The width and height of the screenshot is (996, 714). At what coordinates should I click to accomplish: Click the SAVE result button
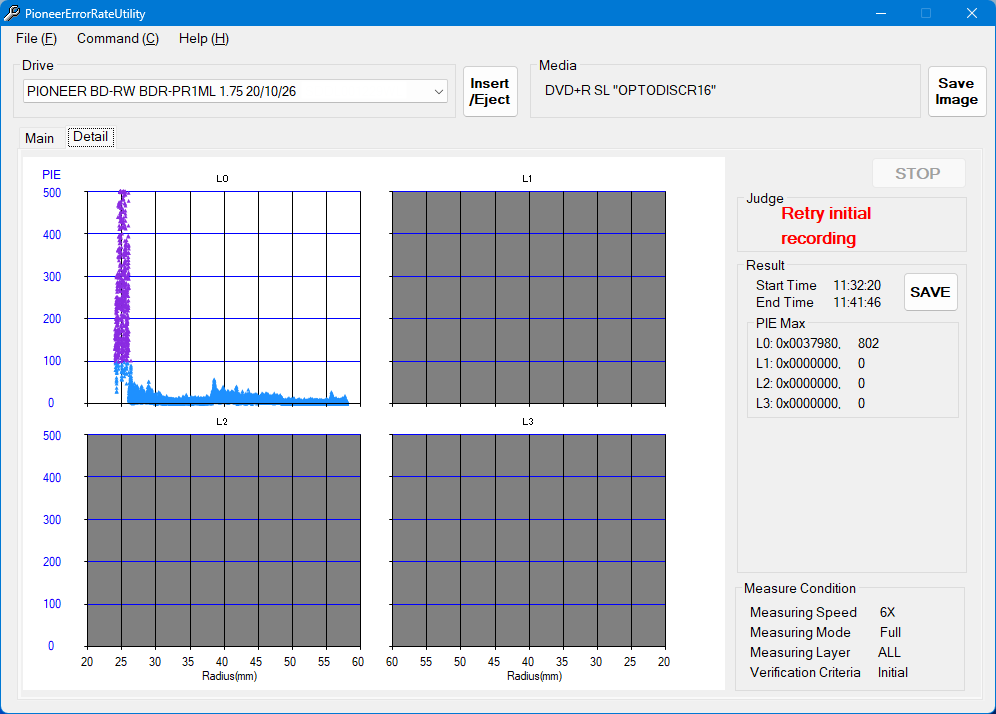click(x=931, y=292)
